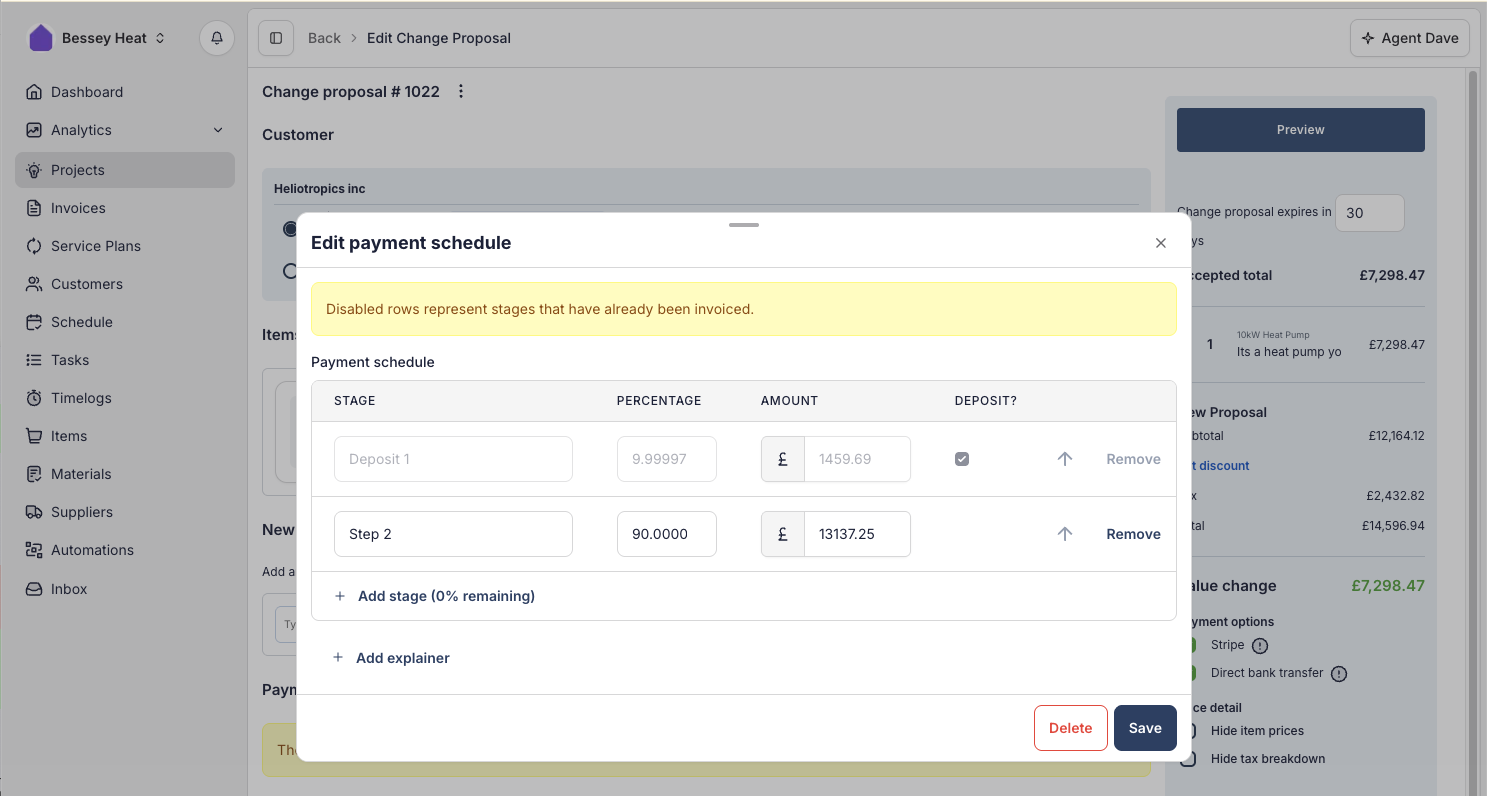The width and height of the screenshot is (1487, 796).
Task: Open Agent Dave assistant
Action: pyautogui.click(x=1409, y=38)
